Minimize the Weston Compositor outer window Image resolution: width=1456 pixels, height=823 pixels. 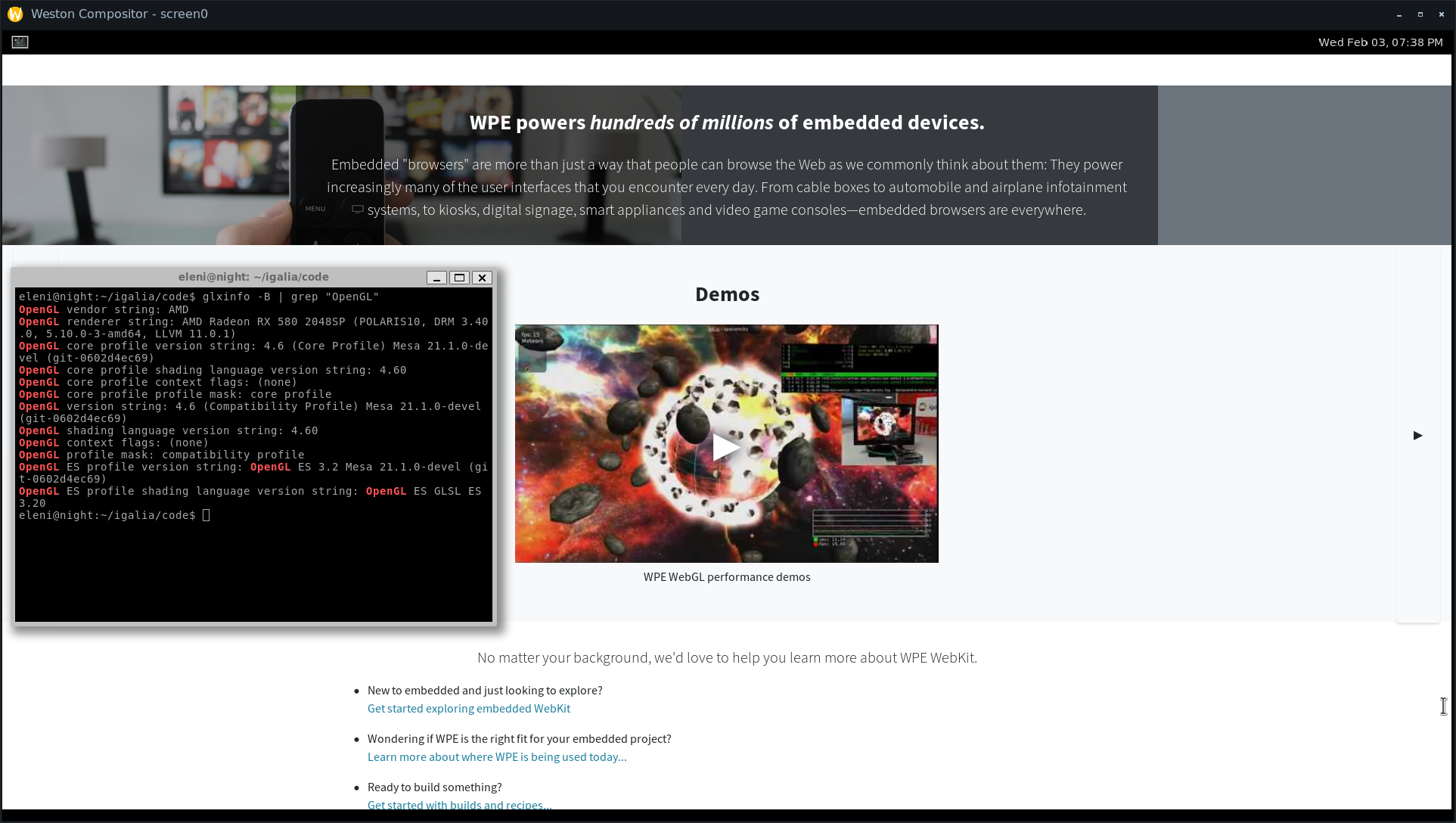pos(1399,14)
